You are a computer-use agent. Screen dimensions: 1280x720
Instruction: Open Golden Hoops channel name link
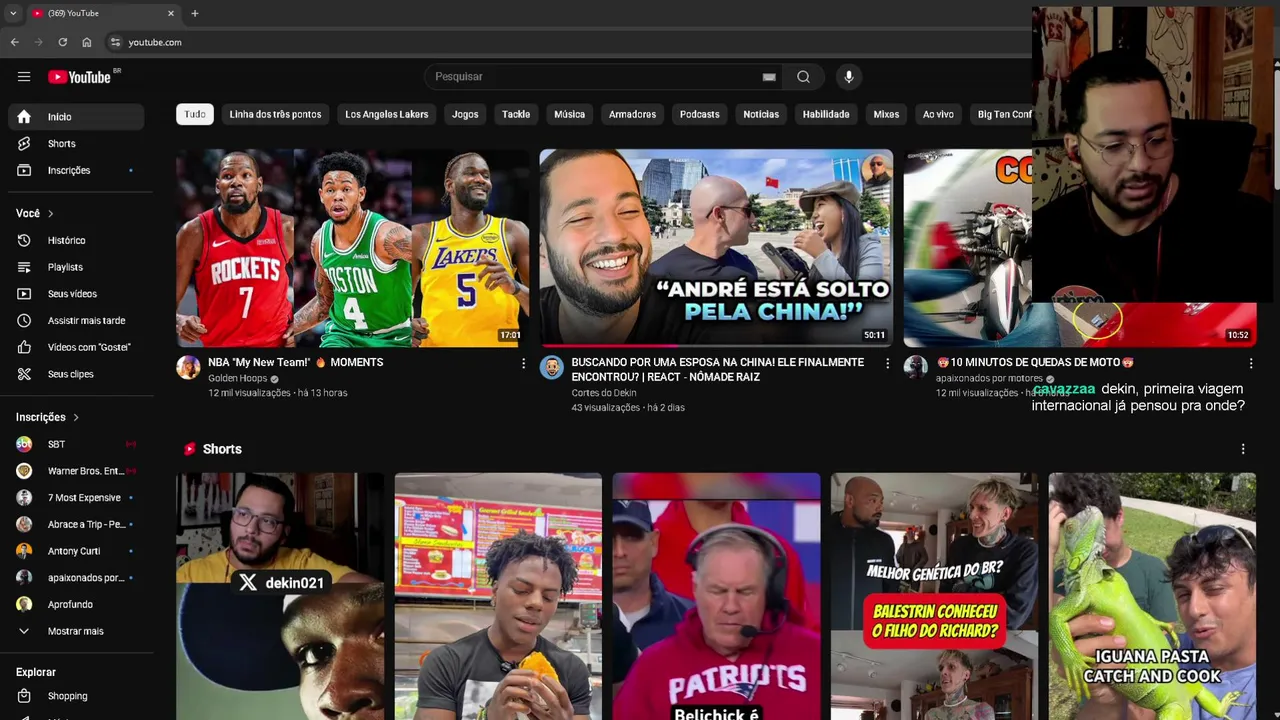click(x=237, y=379)
